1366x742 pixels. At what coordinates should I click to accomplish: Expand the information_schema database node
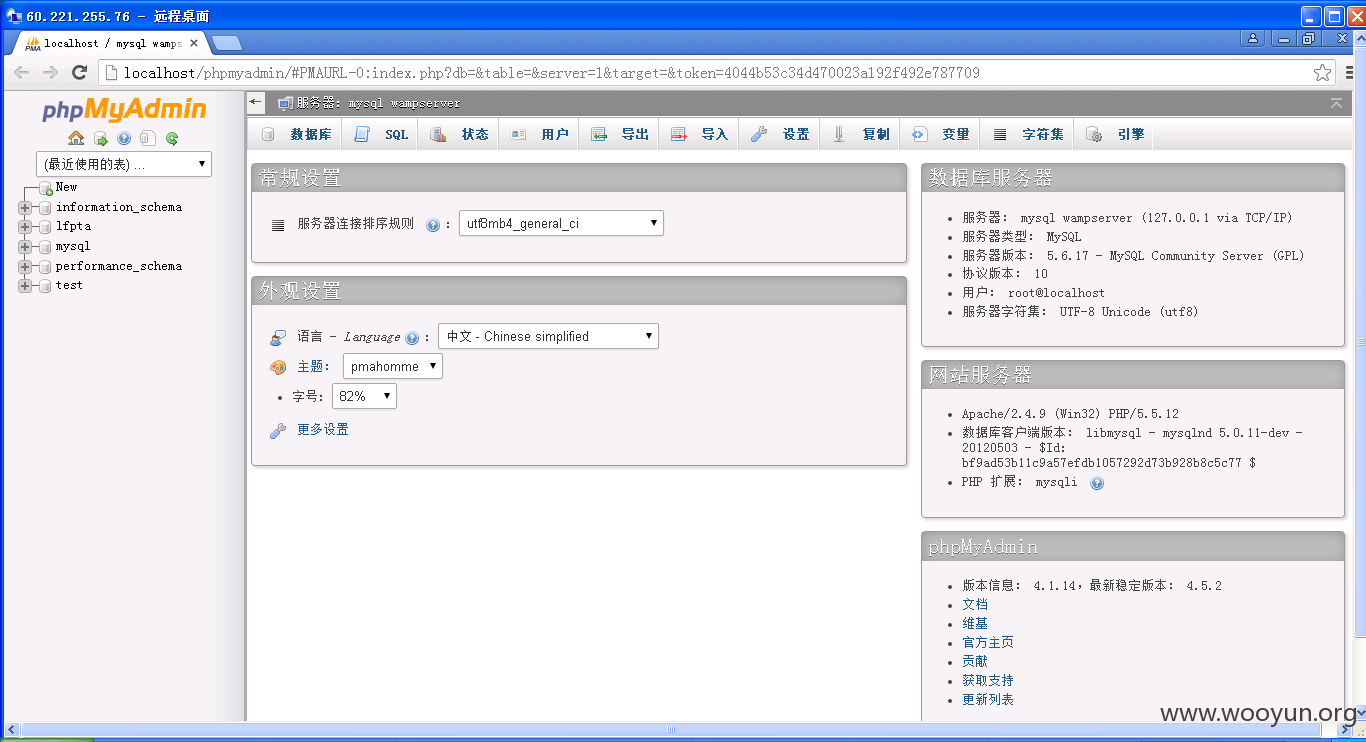pos(25,208)
